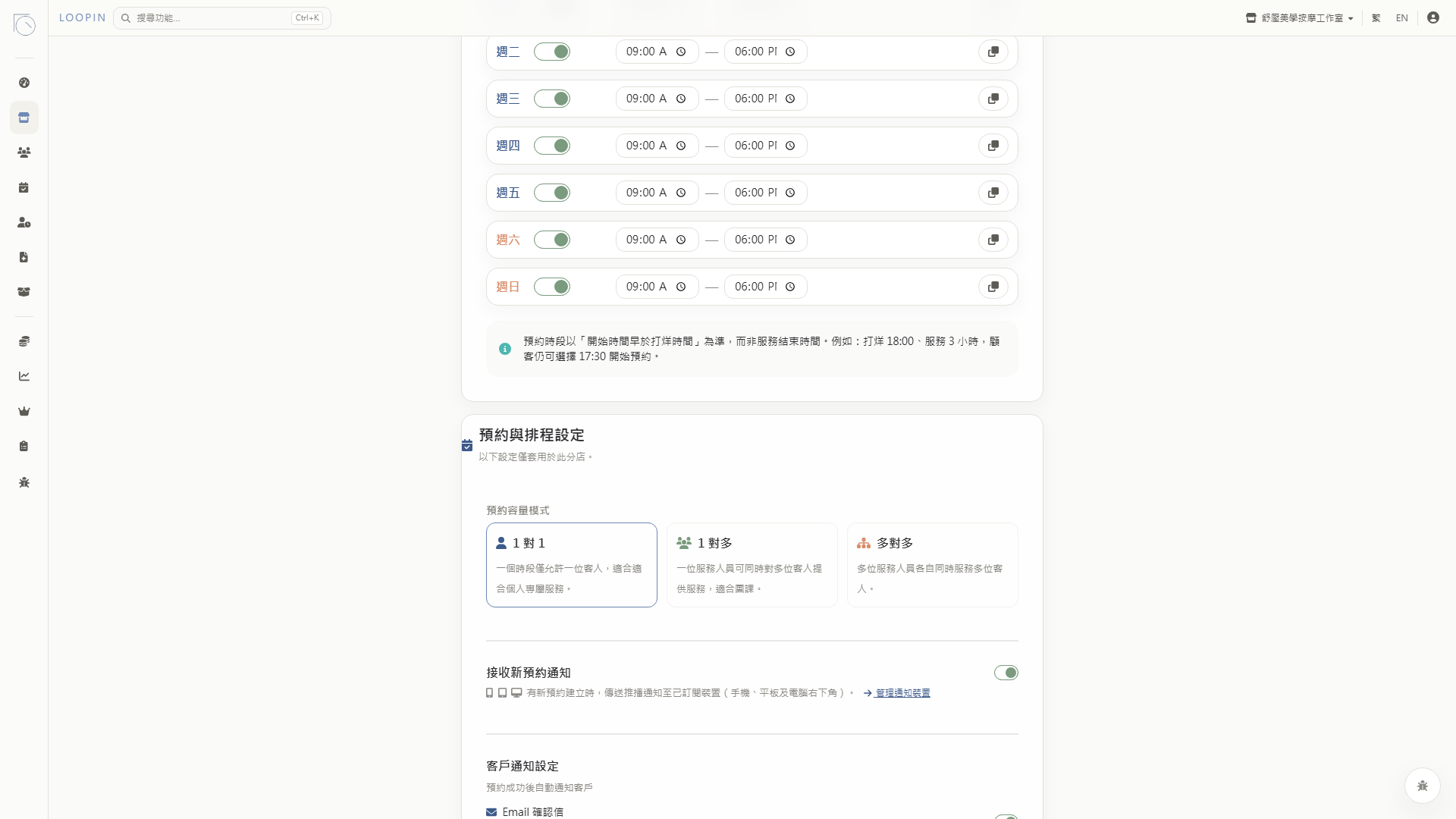Edit 週二 closing time field
The height and width of the screenshot is (819, 1456).
click(x=766, y=52)
